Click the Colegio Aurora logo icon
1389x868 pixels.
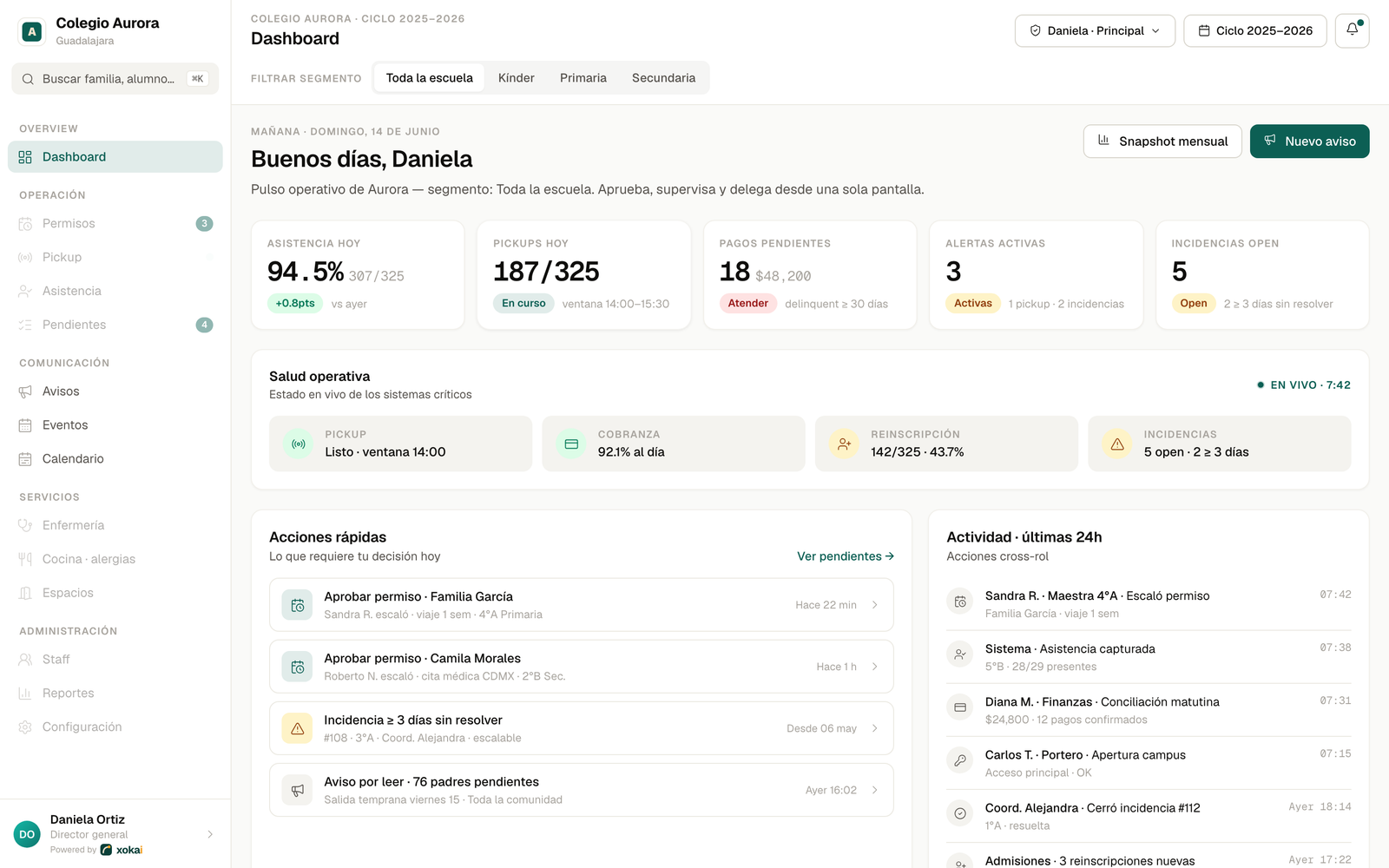click(x=32, y=32)
